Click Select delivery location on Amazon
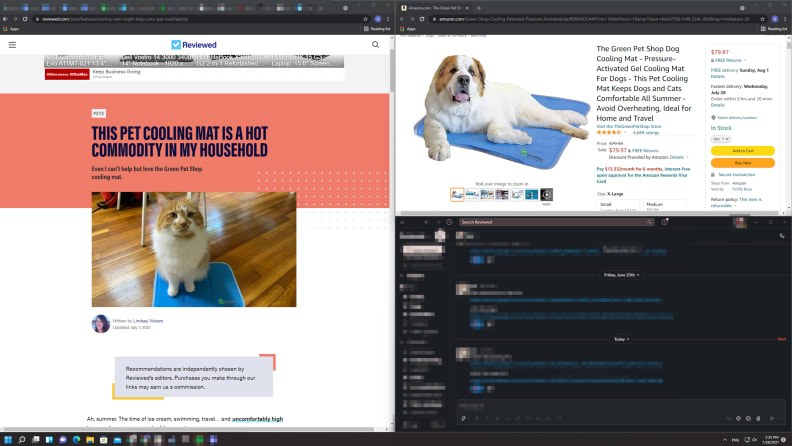Viewport: 792px width, 446px height. tap(737, 117)
